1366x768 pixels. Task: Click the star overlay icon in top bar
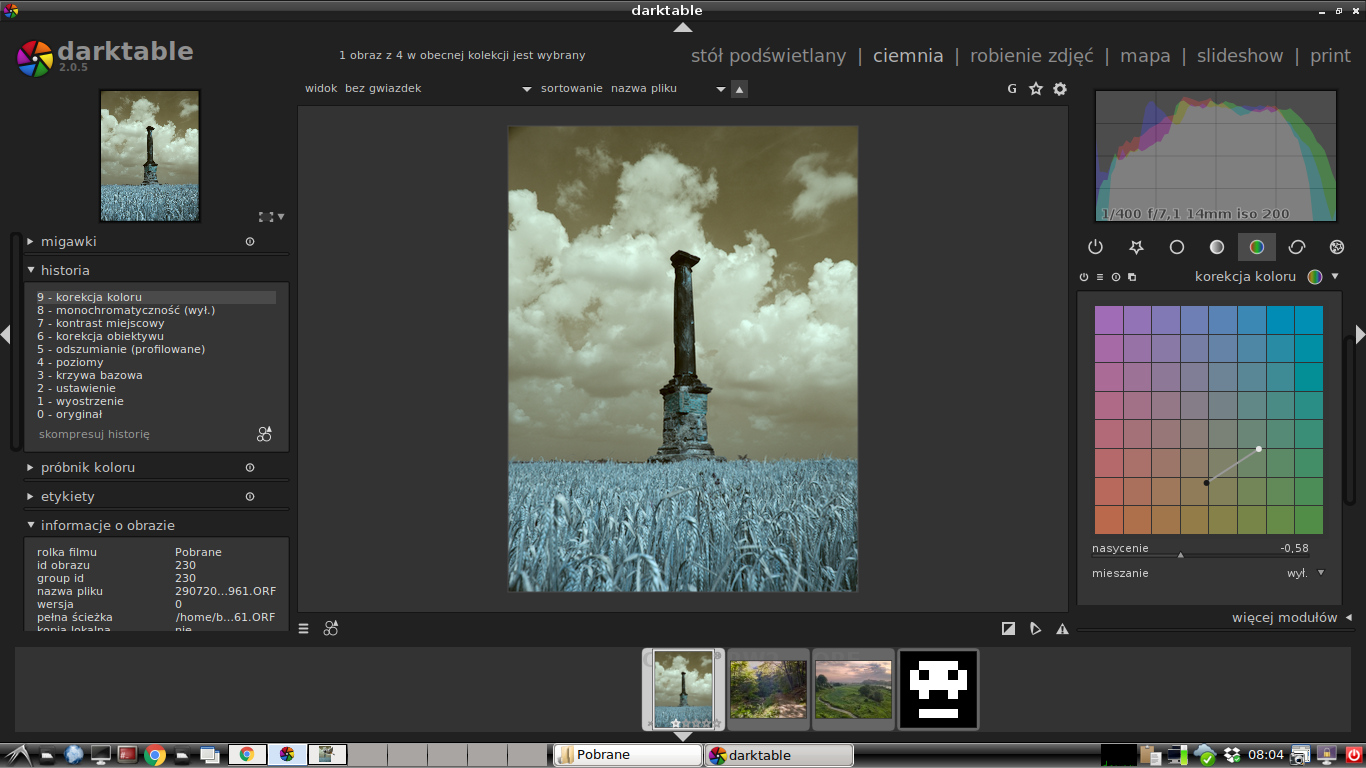coord(1036,89)
